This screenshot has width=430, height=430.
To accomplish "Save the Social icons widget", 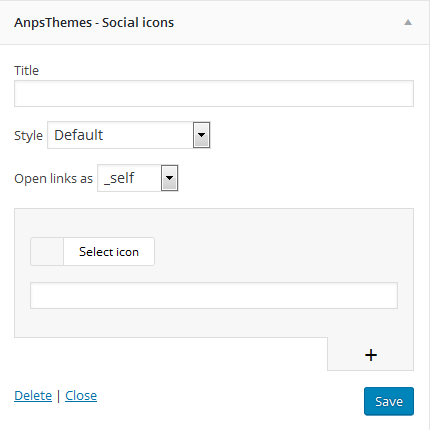I will pos(389,401).
